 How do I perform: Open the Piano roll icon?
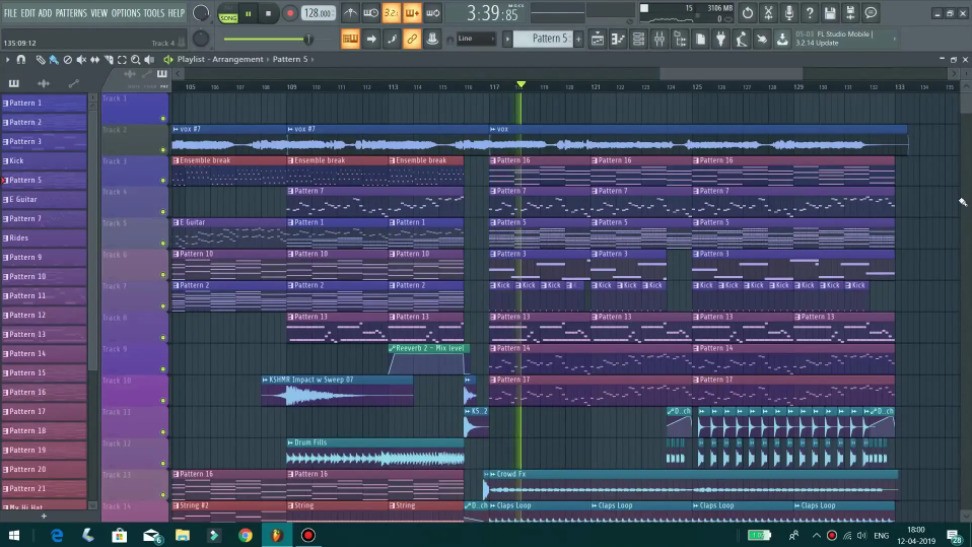[x=618, y=39]
